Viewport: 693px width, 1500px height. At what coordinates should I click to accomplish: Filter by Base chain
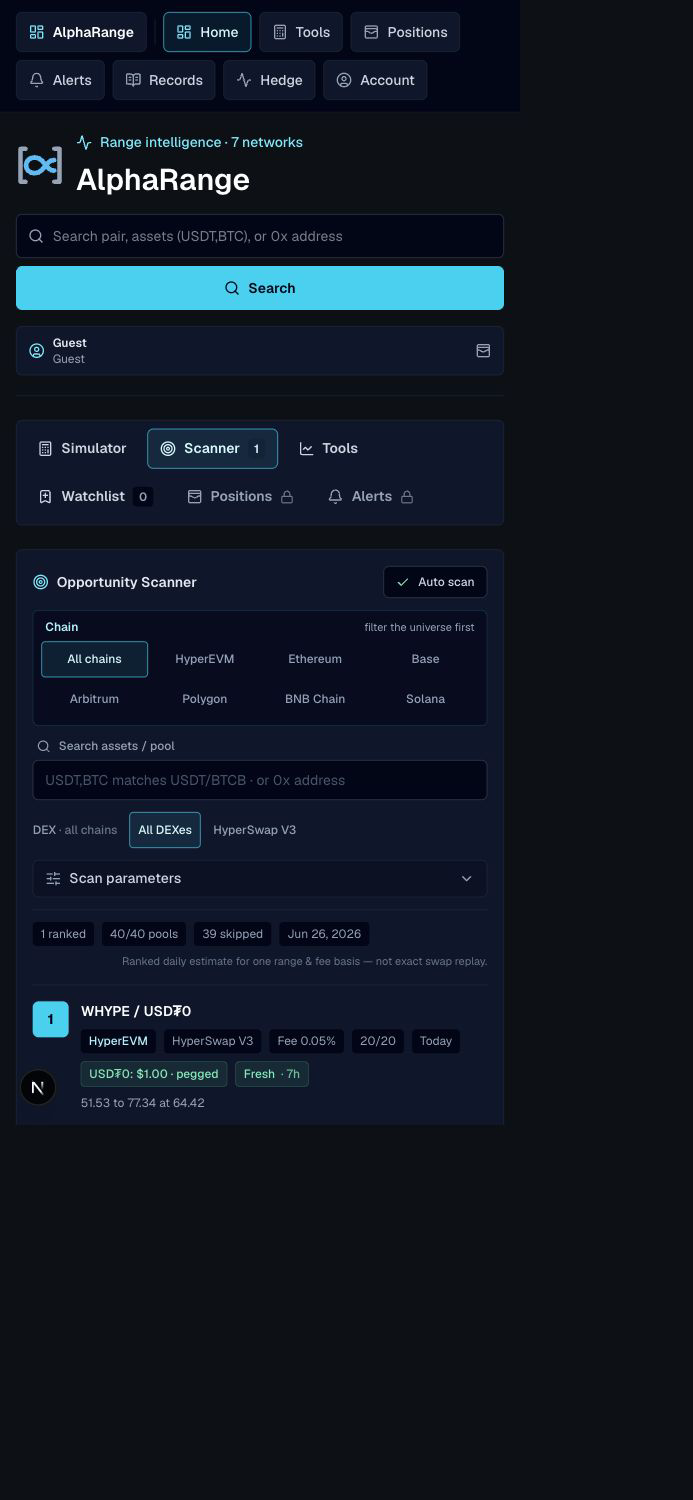click(x=425, y=659)
